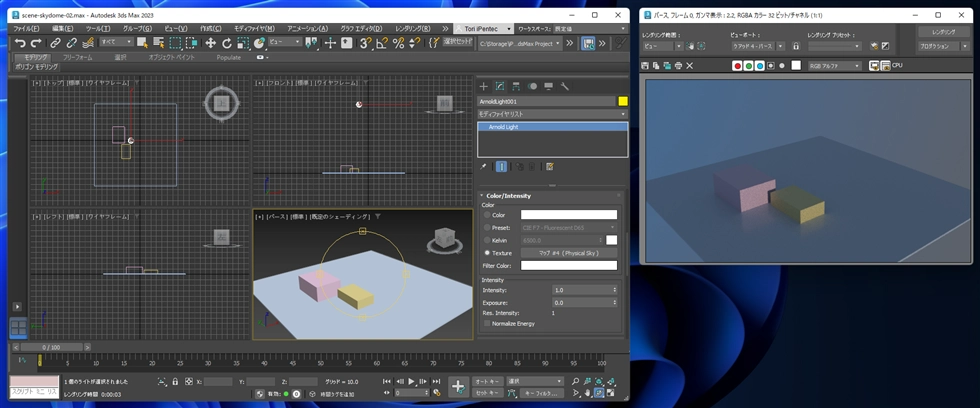Click the Intensity value field
Screen dimensions: 980x408
(x=582, y=290)
